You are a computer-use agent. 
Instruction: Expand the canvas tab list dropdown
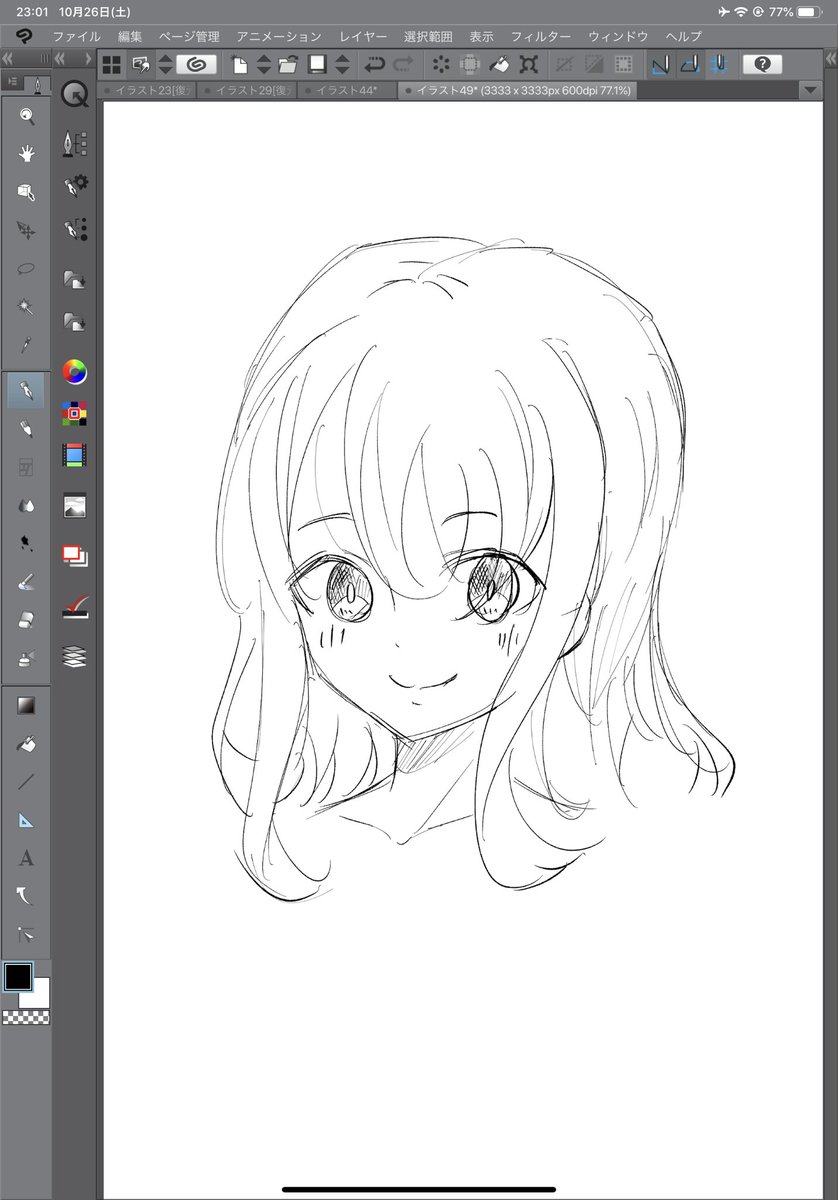click(x=811, y=90)
